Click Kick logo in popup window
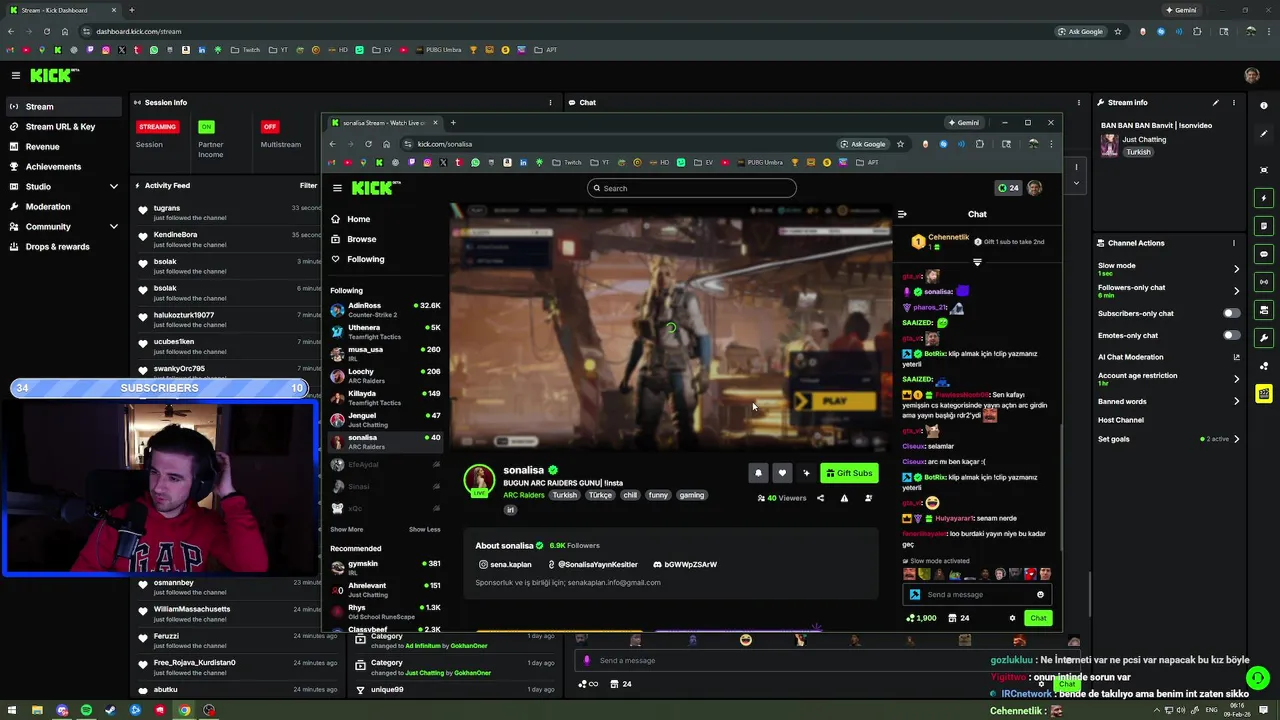This screenshot has width=1280, height=720. click(x=376, y=188)
